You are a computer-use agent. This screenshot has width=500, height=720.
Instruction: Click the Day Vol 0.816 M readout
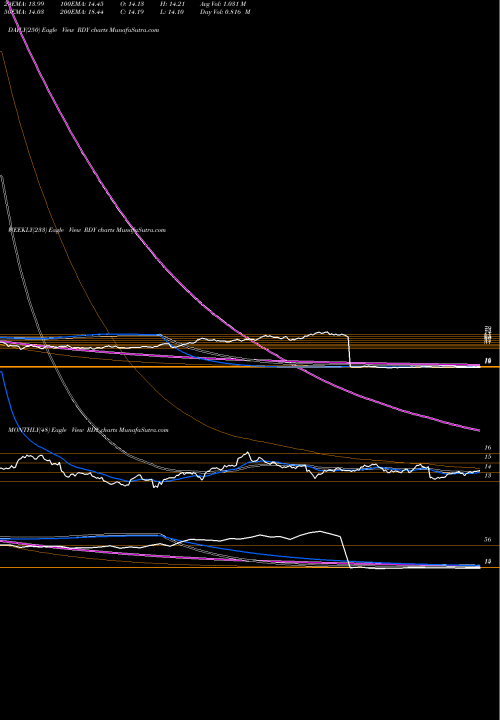pos(225,12)
